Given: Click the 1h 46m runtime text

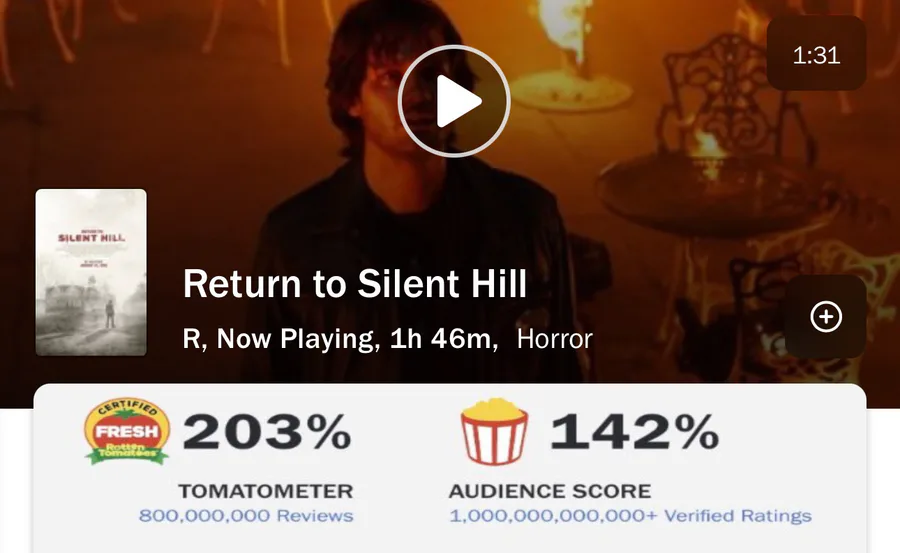Looking at the screenshot, I should [x=444, y=339].
